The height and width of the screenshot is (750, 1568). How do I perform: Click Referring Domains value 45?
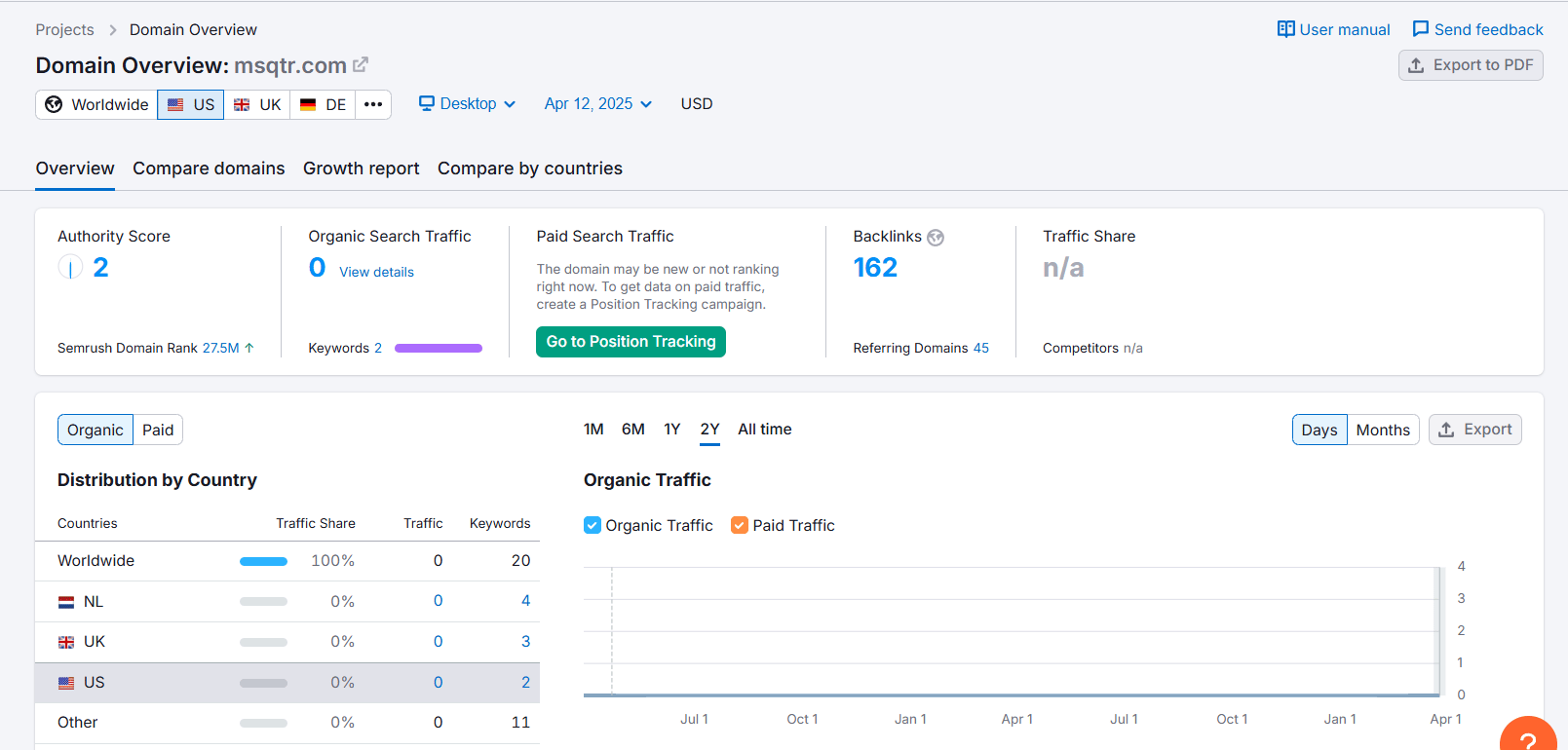981,348
